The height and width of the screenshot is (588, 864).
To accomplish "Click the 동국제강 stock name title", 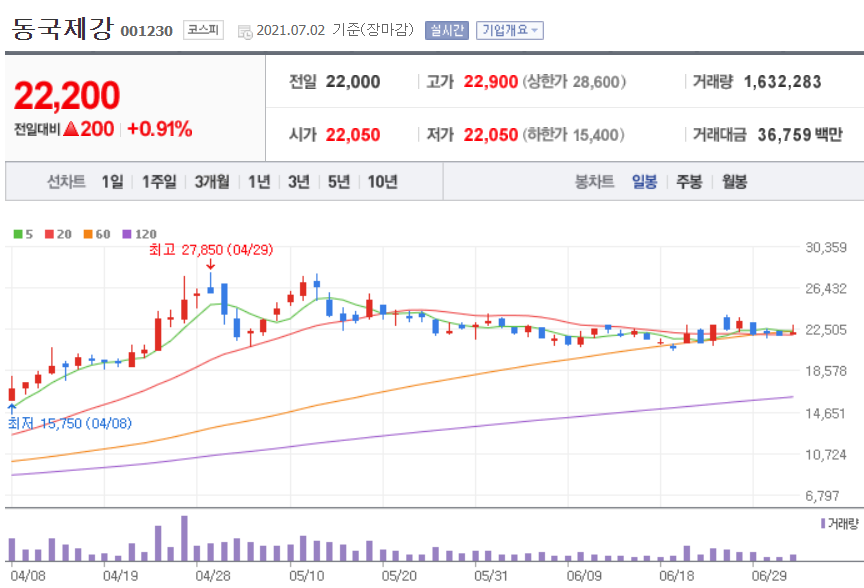I will pyautogui.click(x=62, y=29).
